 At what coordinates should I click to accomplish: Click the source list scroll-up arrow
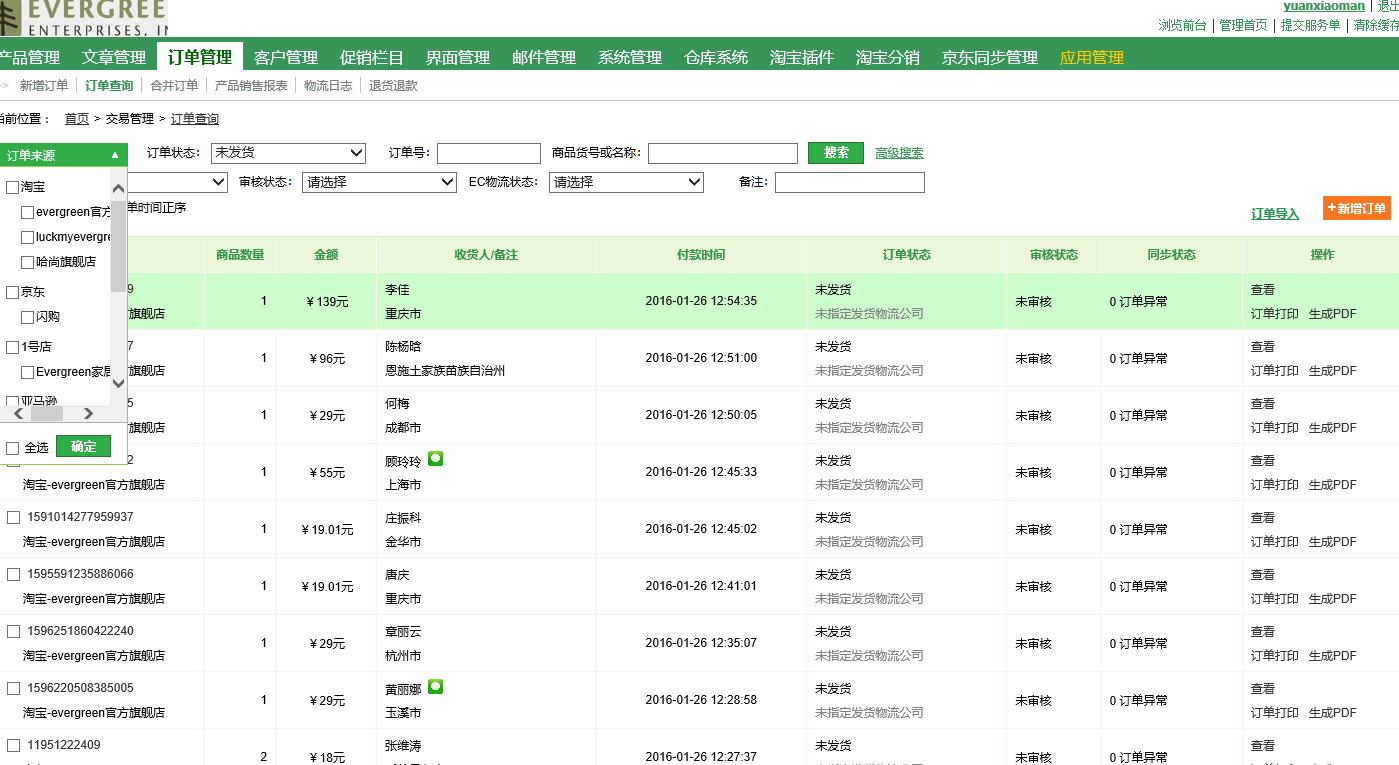[x=118, y=188]
